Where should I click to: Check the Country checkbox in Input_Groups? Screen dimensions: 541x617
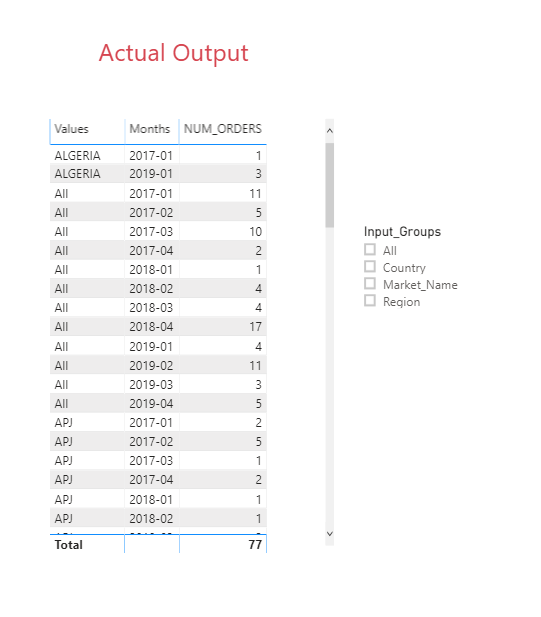370,266
